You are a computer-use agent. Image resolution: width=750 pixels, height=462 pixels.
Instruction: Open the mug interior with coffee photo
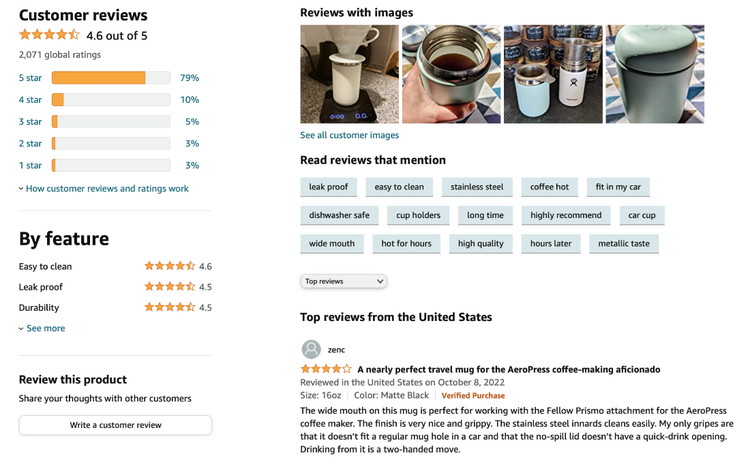click(450, 74)
